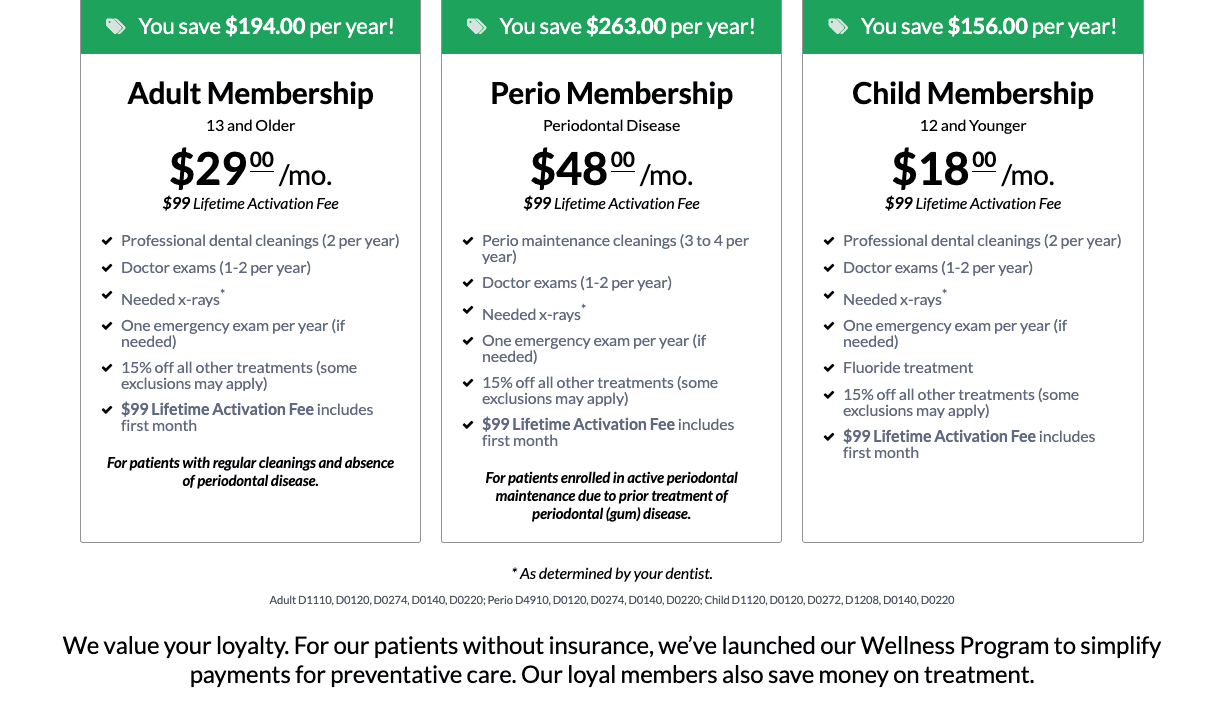Click checkmark beside Perio Needed x-rays

(x=468, y=311)
